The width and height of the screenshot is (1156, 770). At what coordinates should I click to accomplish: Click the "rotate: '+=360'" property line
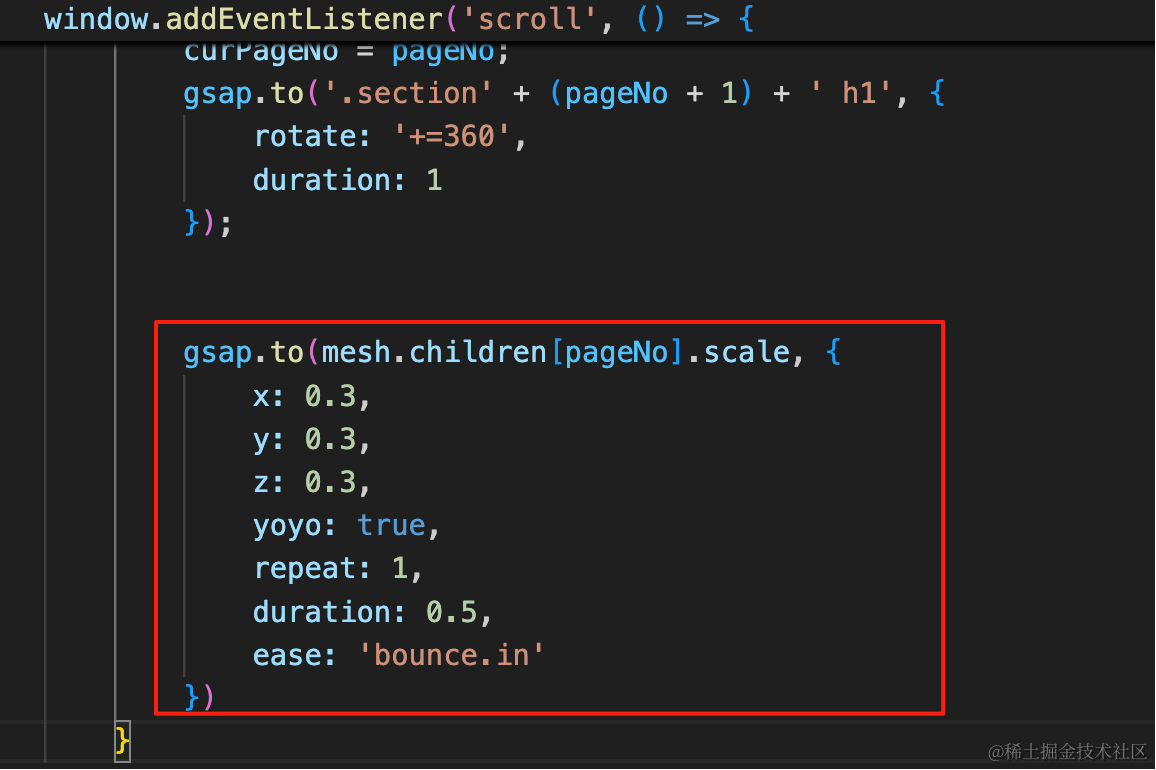[389, 136]
